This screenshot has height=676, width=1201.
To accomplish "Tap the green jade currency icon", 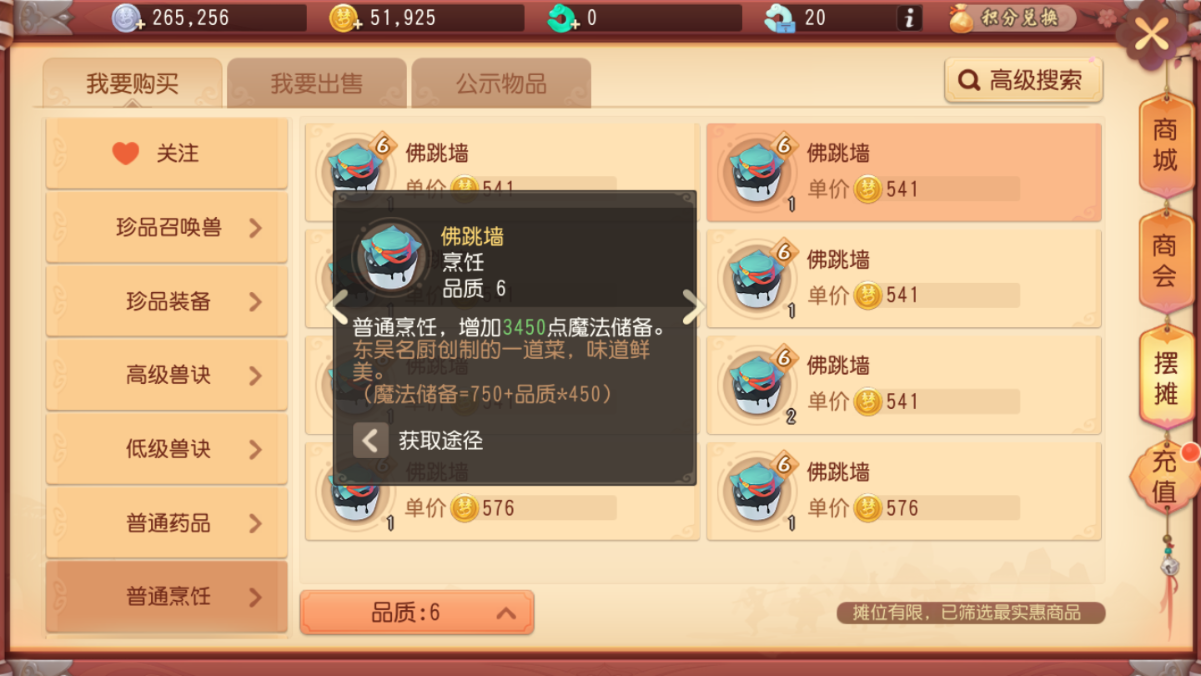I will point(563,18).
